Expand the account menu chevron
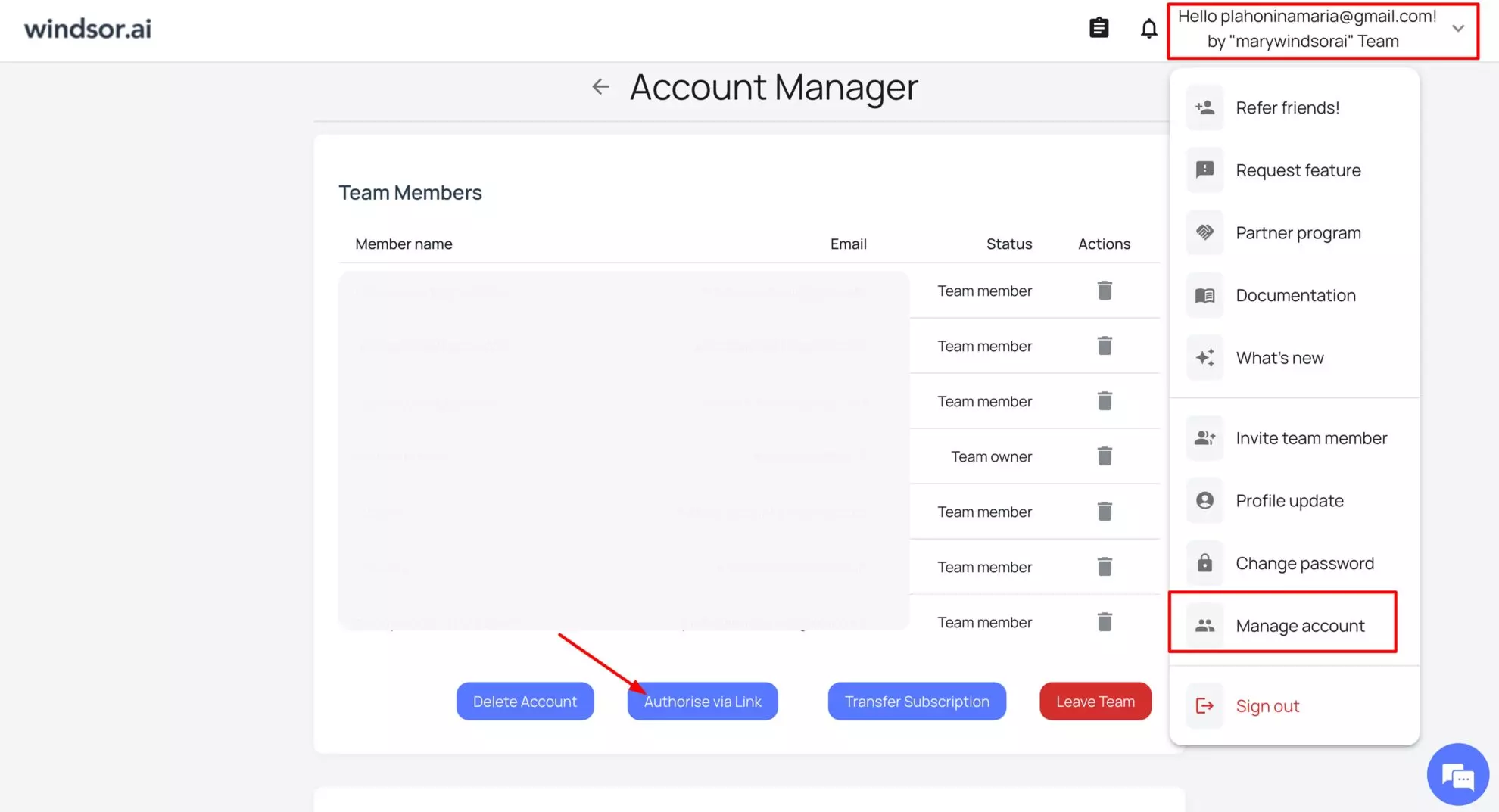 [1458, 28]
